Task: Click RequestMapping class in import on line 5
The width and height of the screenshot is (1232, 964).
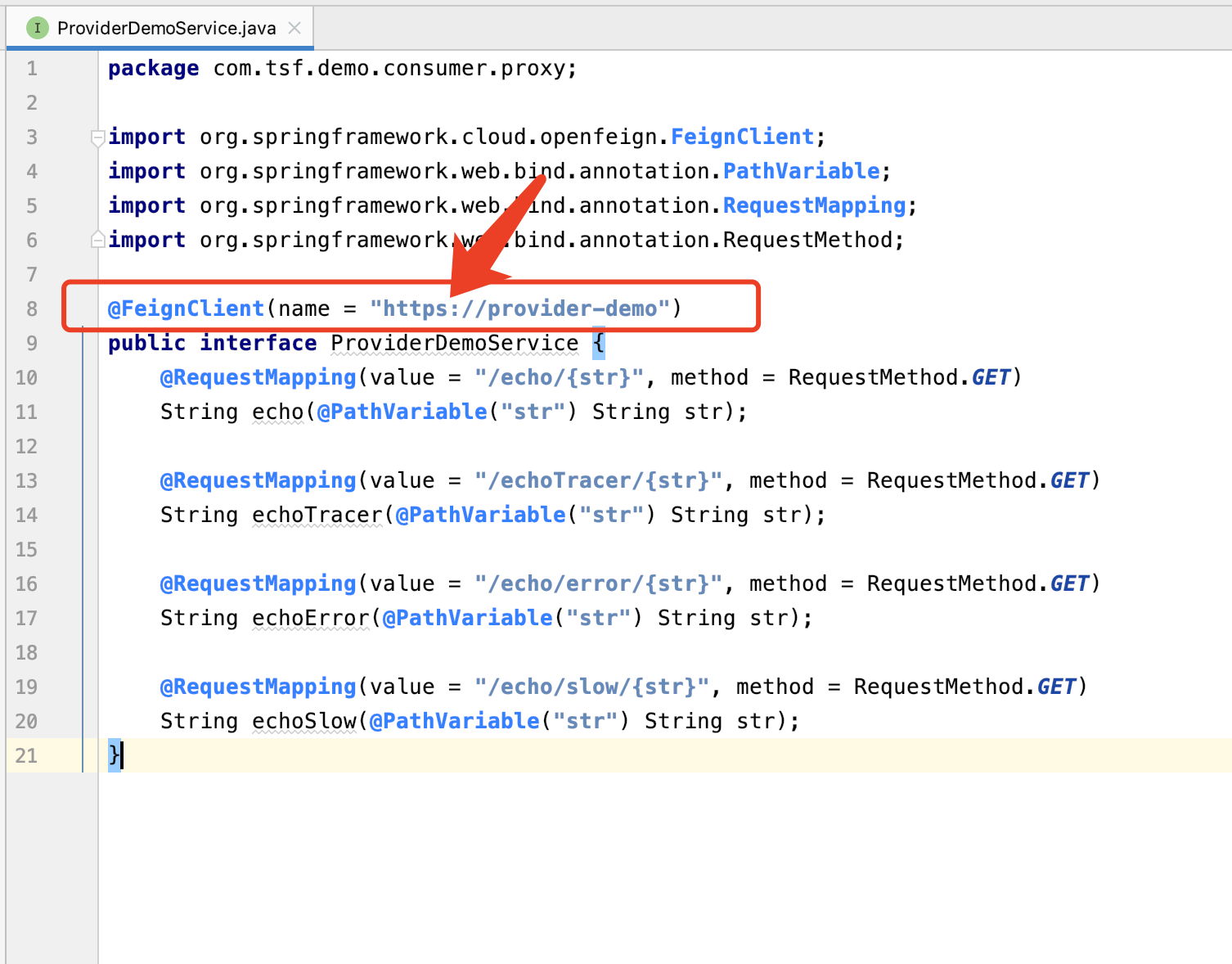Action: pos(814,205)
